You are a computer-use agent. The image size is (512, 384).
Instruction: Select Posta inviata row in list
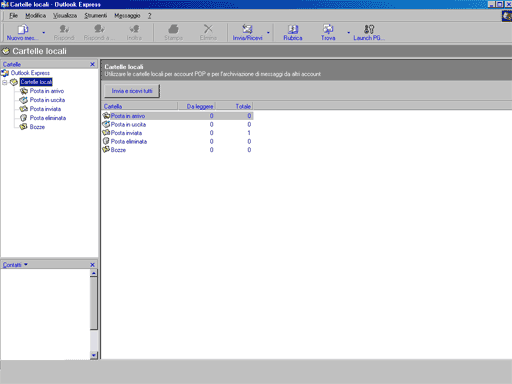177,133
